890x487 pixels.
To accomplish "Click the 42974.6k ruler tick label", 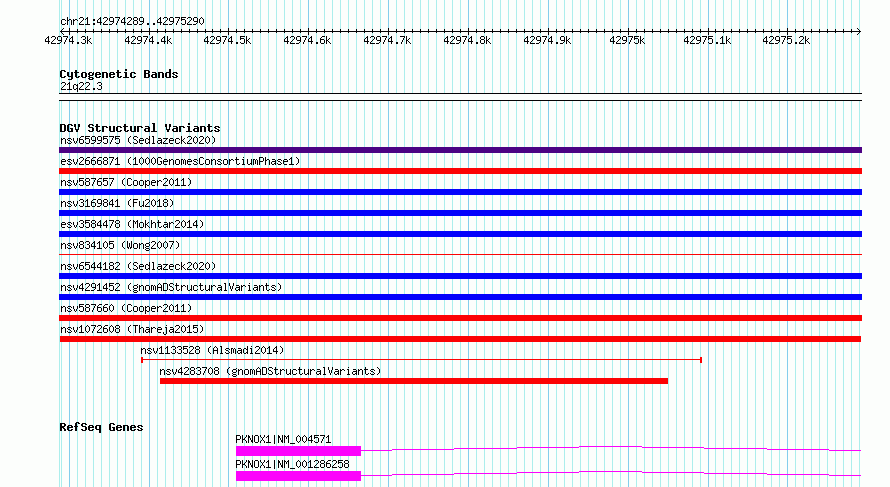I will [x=307, y=40].
